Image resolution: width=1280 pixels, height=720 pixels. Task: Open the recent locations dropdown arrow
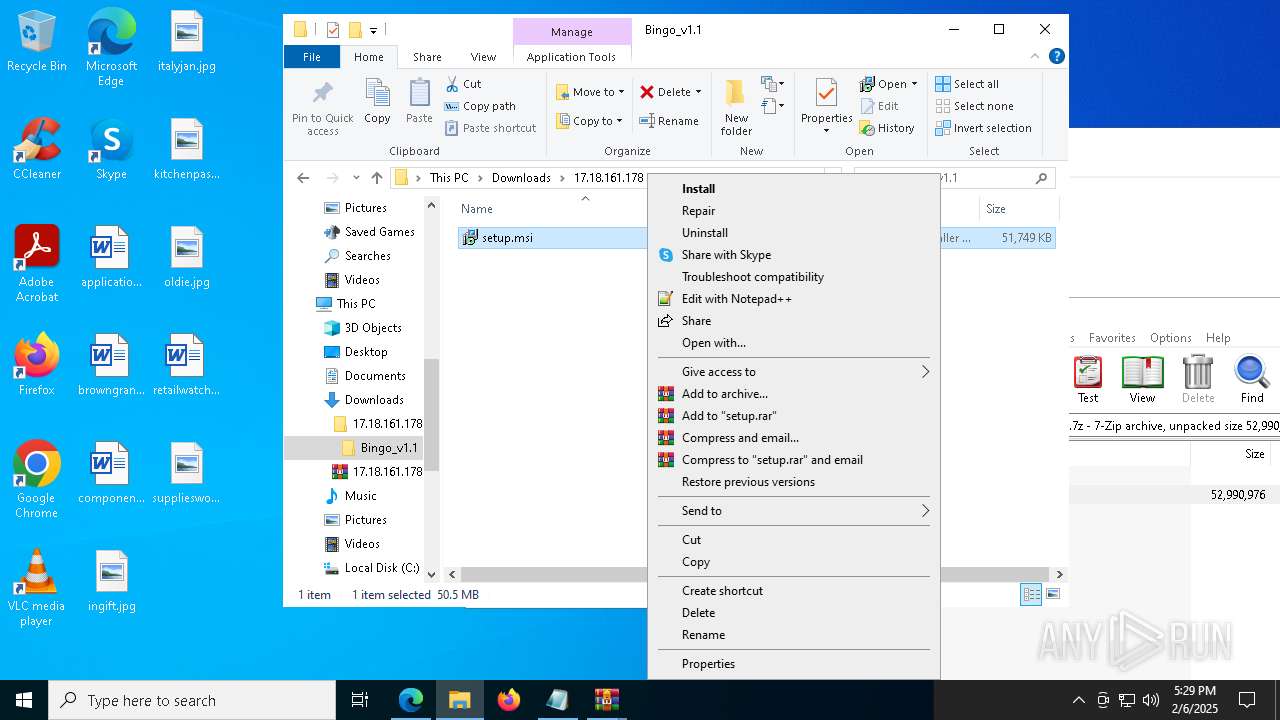tap(356, 178)
